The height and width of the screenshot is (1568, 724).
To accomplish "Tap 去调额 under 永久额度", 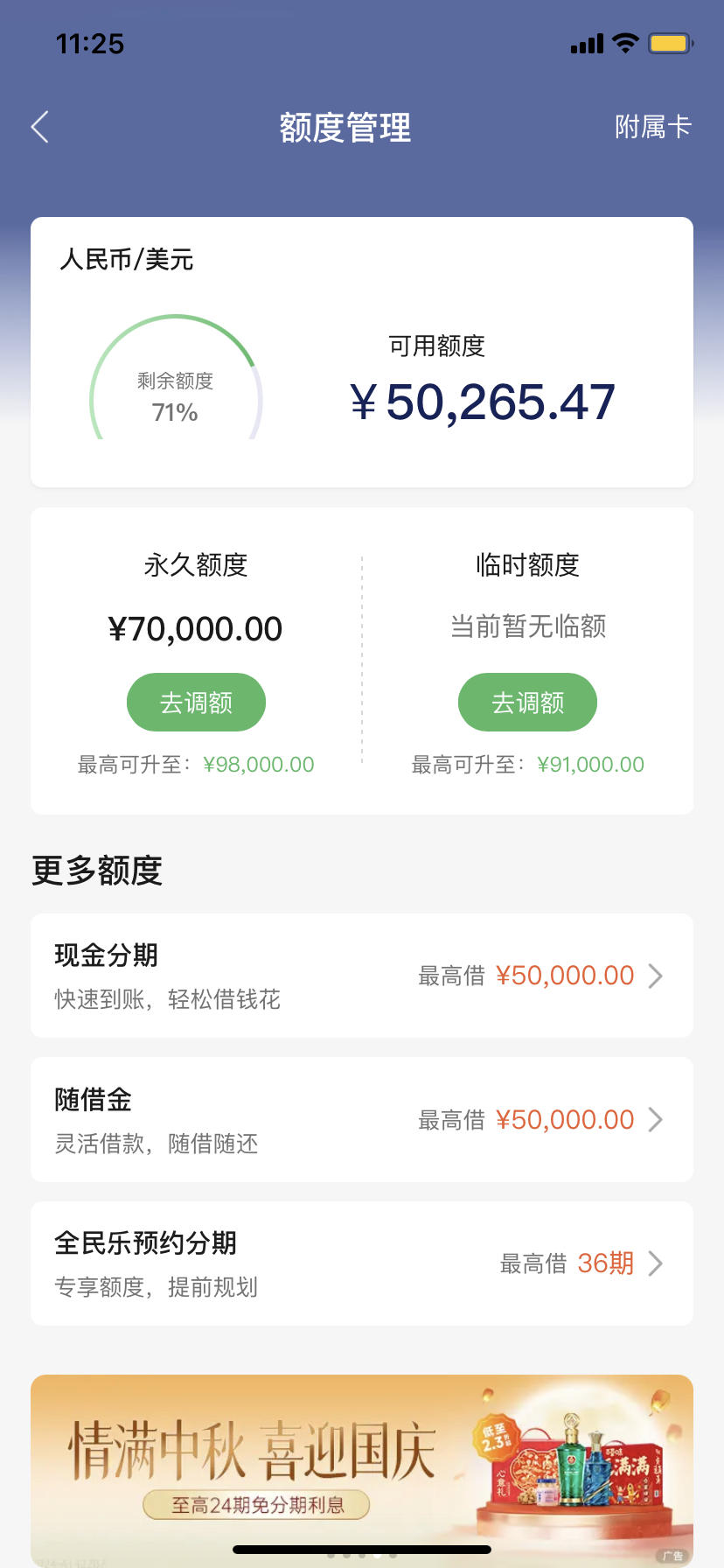I will 196,702.
